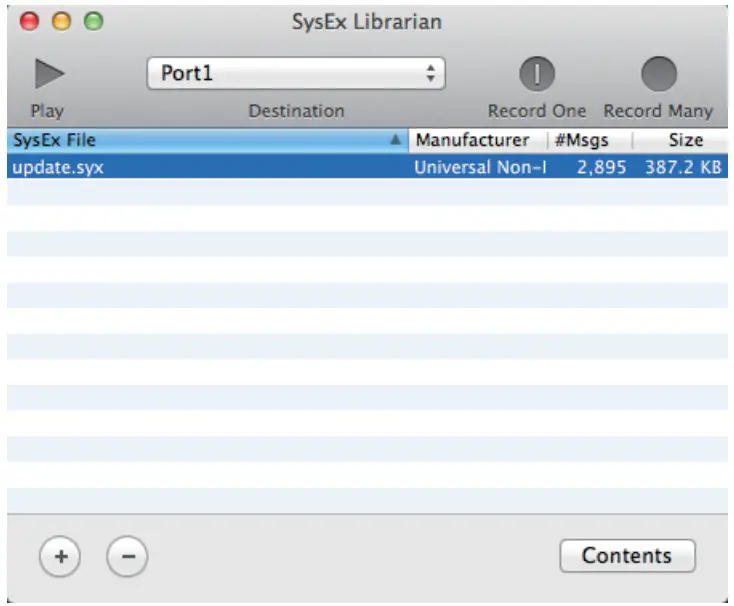
Task: Sort by the Size column header
Action: pos(681,140)
